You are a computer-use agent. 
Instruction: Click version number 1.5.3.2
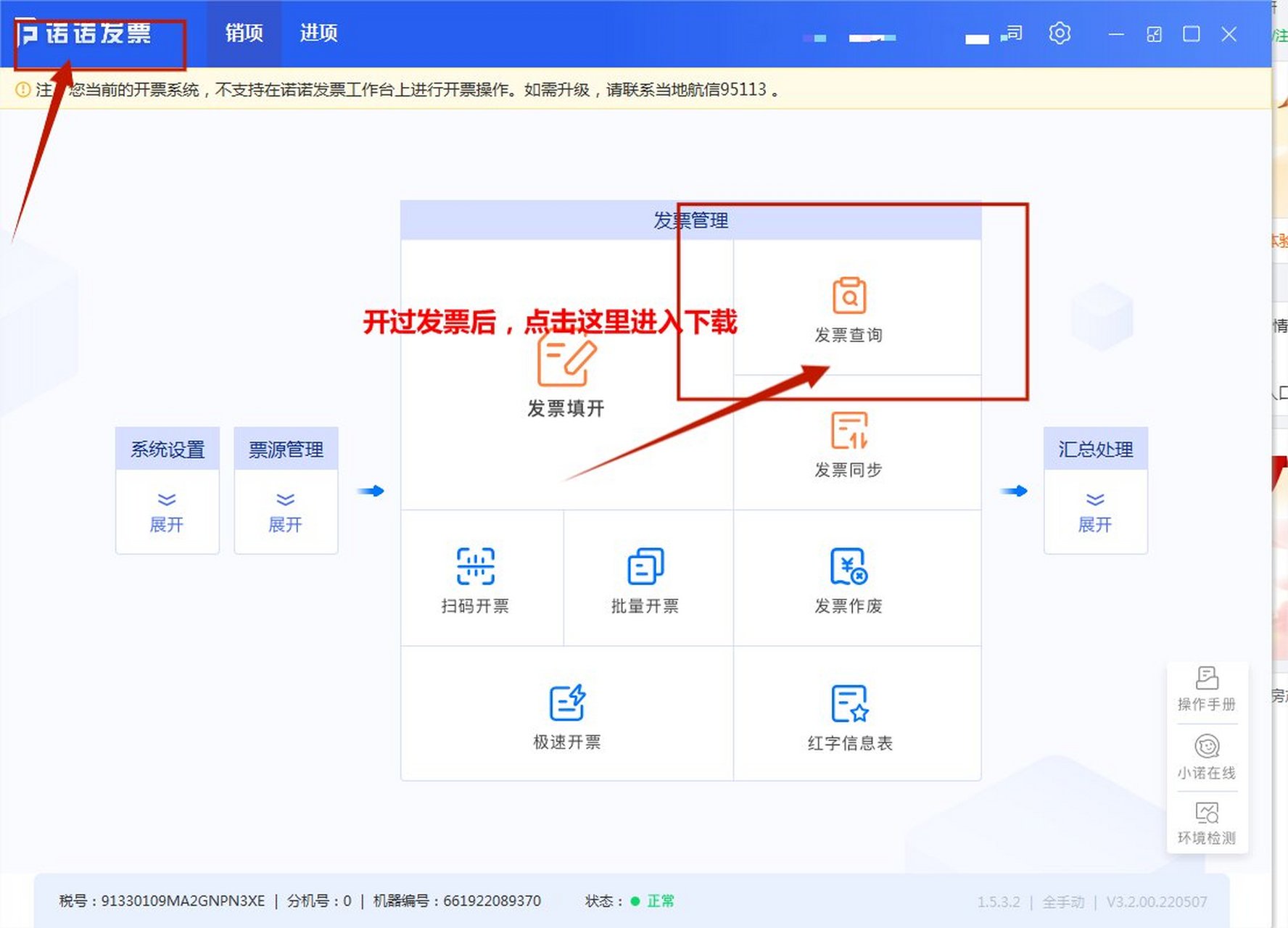(x=999, y=902)
